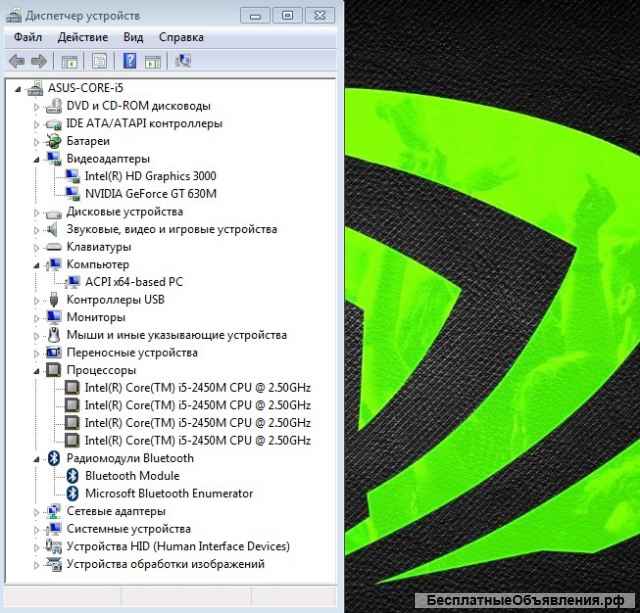Screen dimensions: 640x613
Task: Expand the Сетевые адаптеры category
Action: (37, 511)
